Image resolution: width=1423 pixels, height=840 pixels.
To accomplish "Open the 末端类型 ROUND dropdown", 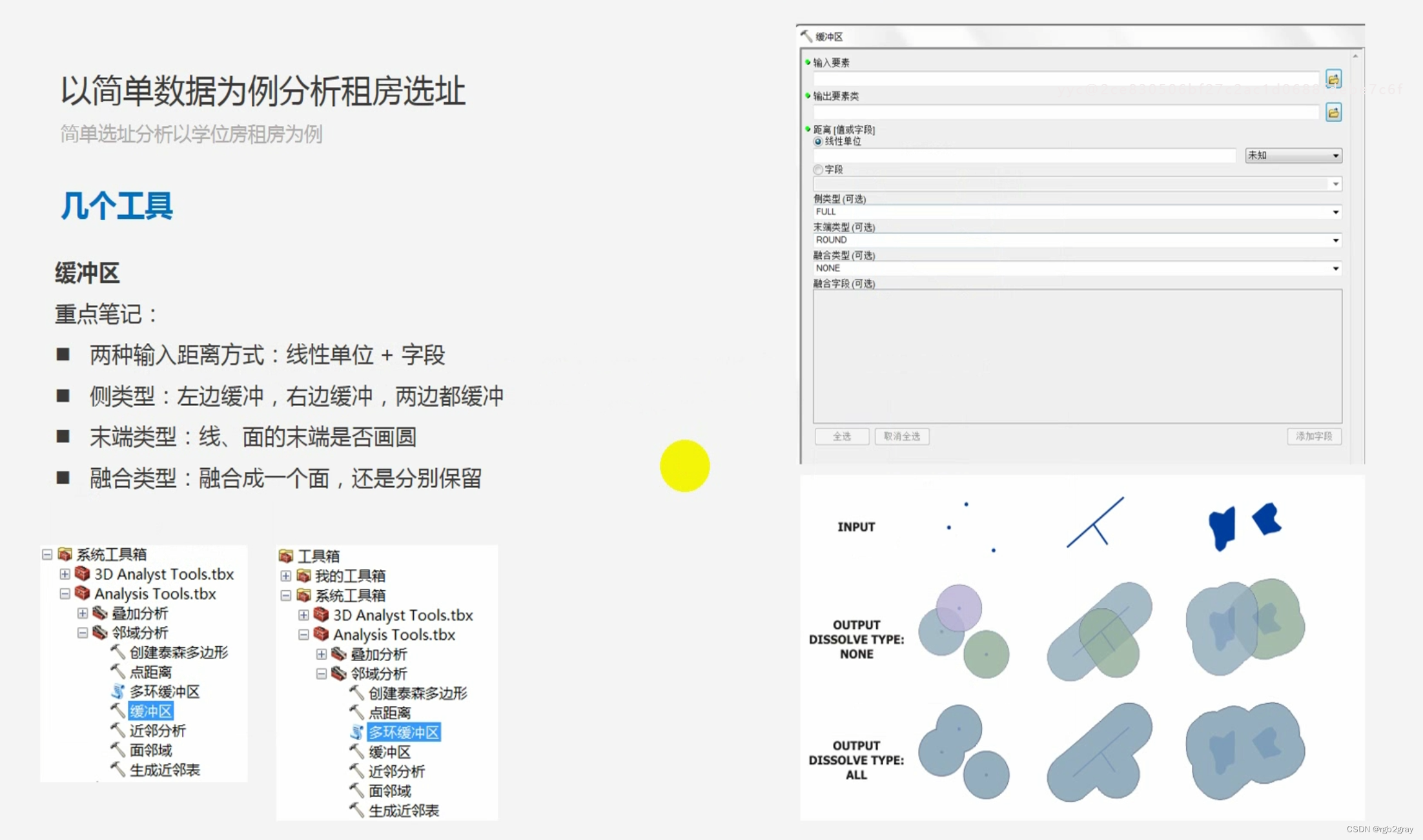I will [1335, 240].
